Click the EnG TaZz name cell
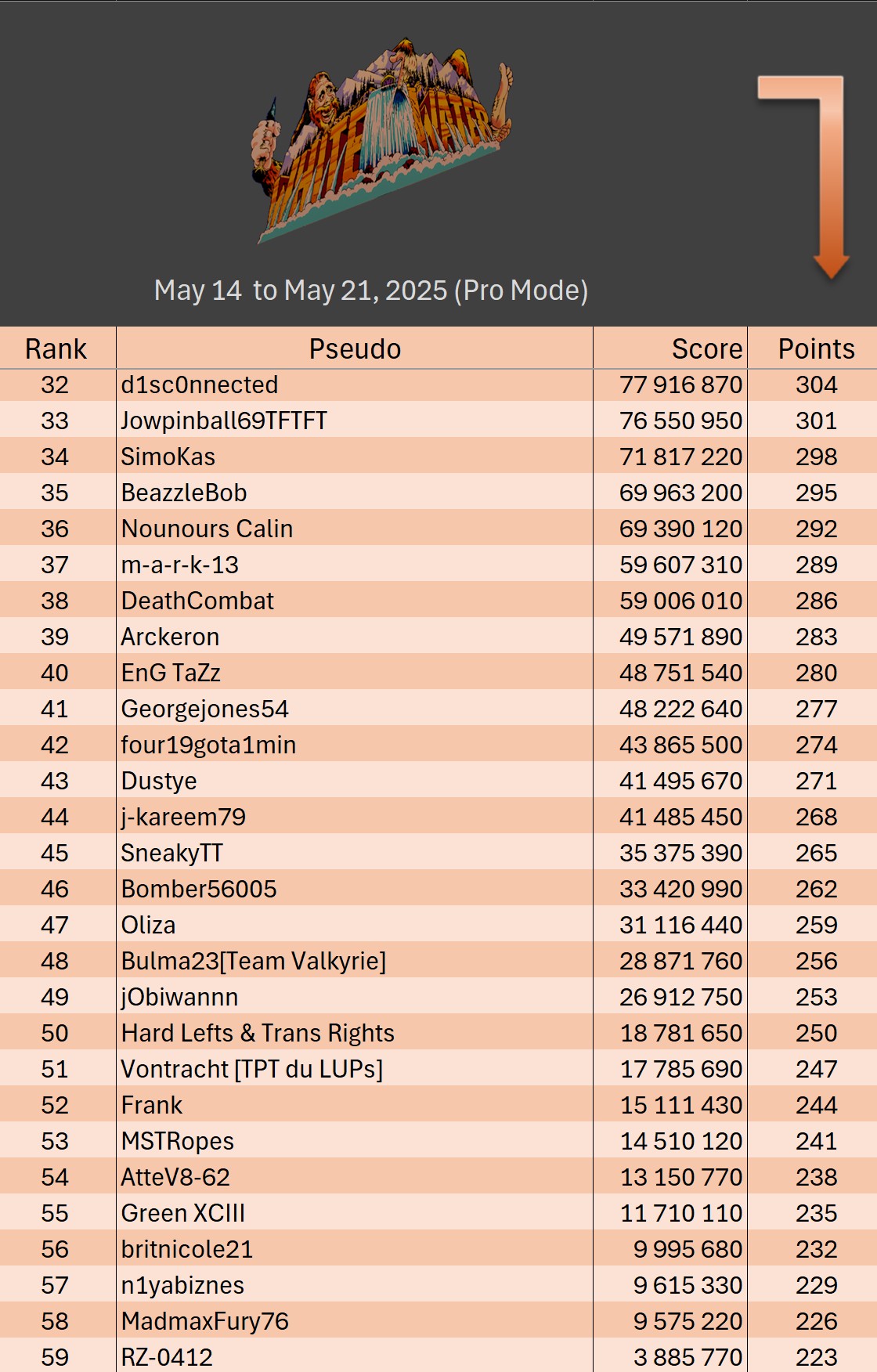 pos(171,673)
